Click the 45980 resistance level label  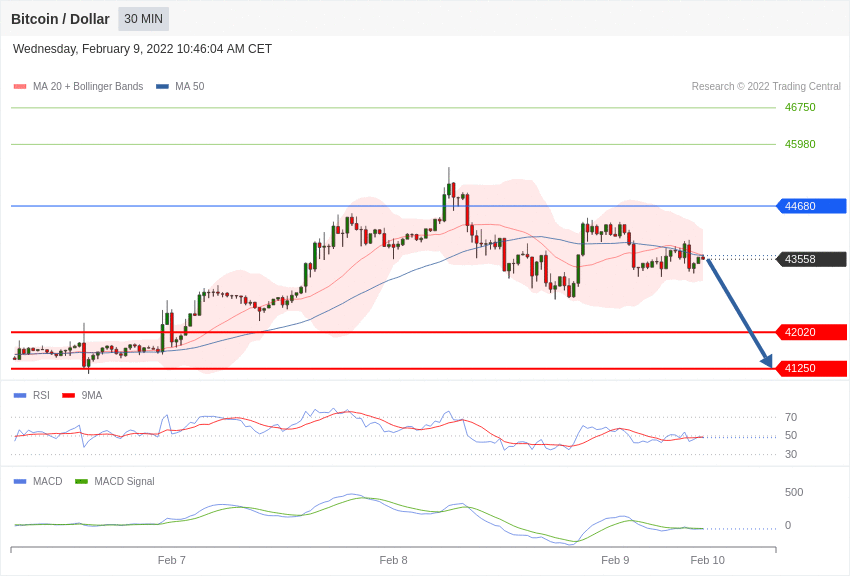click(x=800, y=144)
